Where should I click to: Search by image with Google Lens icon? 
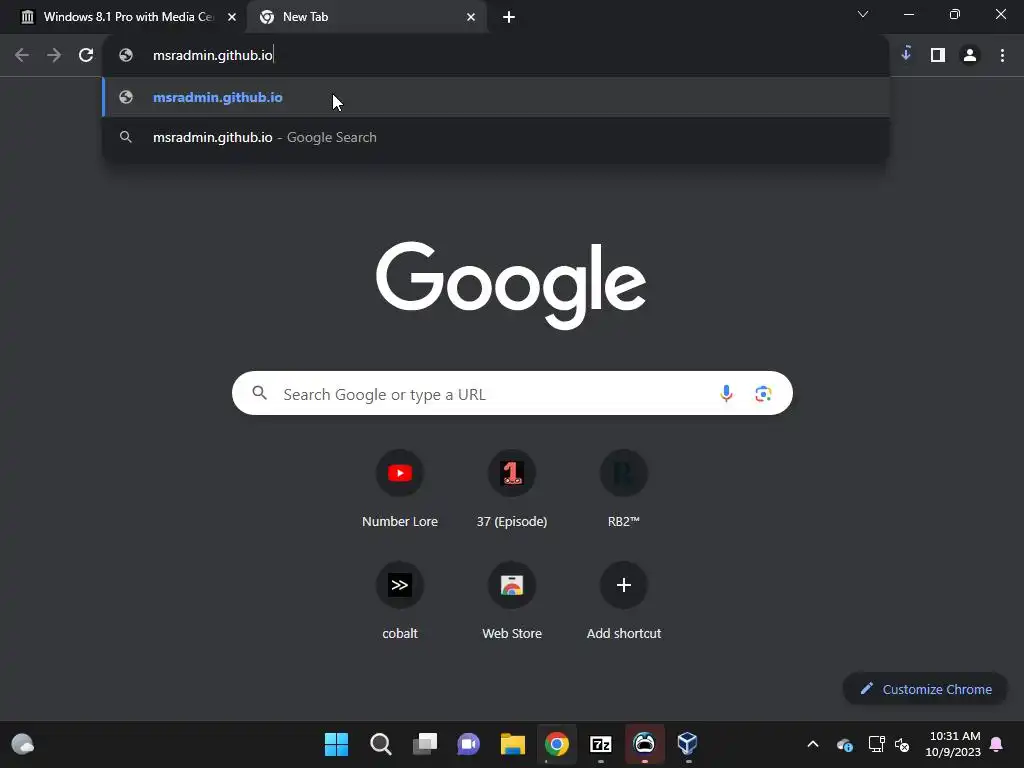pyautogui.click(x=763, y=394)
